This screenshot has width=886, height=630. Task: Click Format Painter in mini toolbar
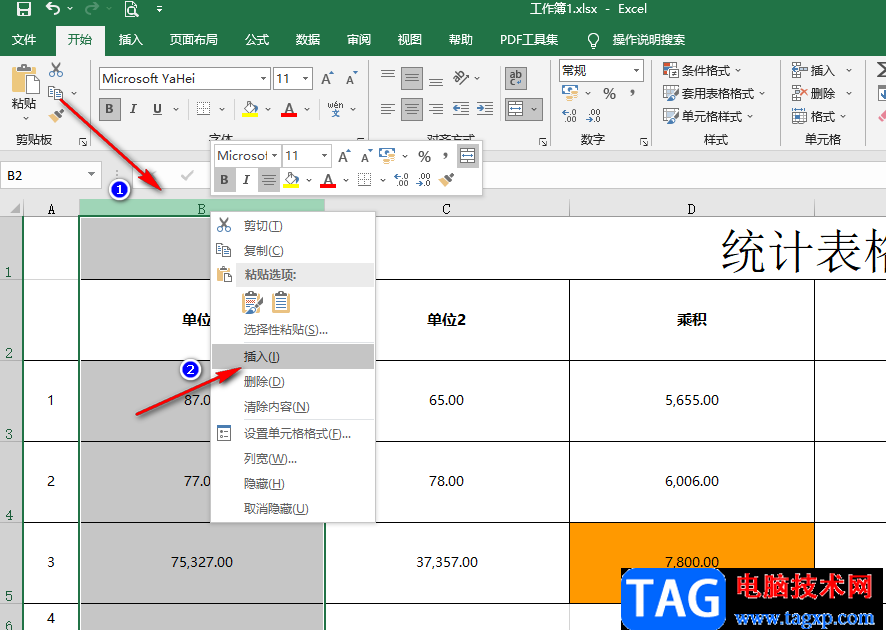pyautogui.click(x=446, y=180)
